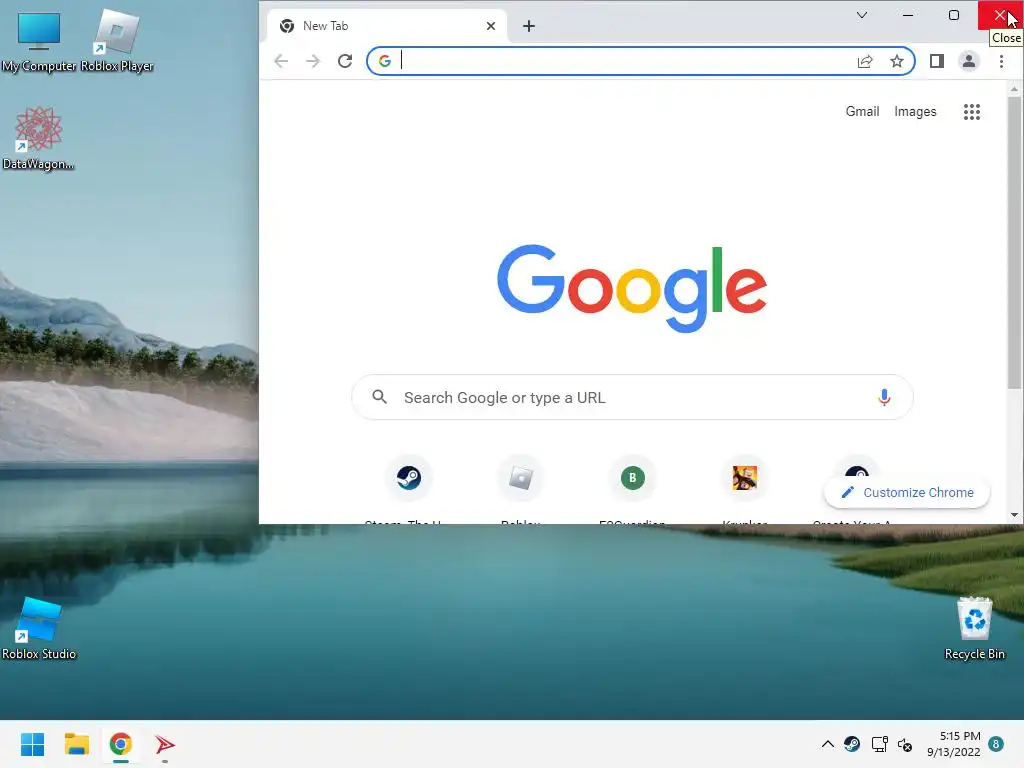Open the tab search dropdown chevron

[x=862, y=15]
